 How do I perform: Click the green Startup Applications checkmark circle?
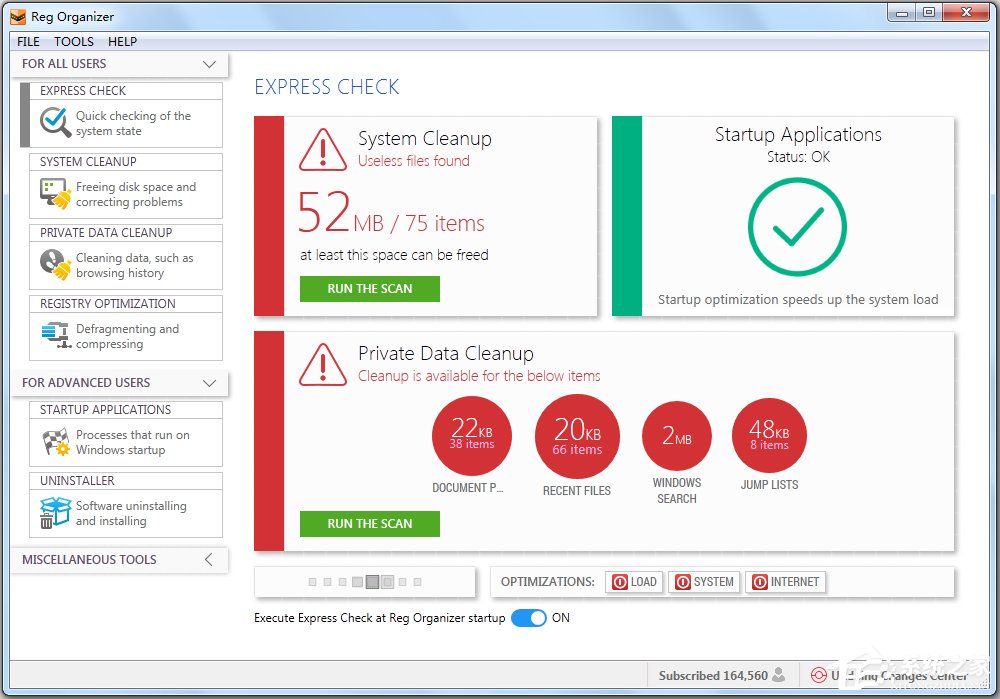point(797,227)
